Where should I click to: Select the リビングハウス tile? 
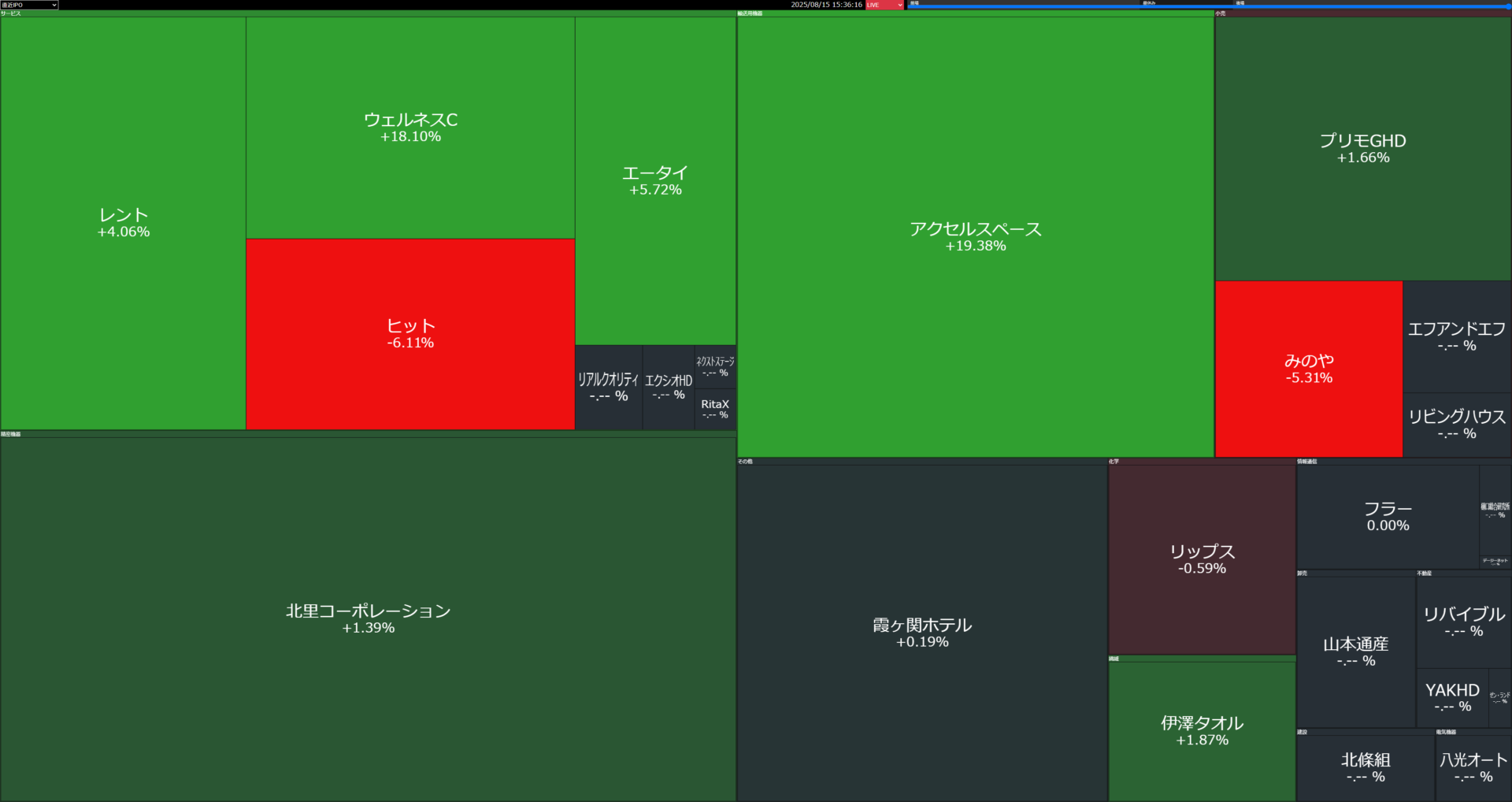pyautogui.click(x=1457, y=425)
